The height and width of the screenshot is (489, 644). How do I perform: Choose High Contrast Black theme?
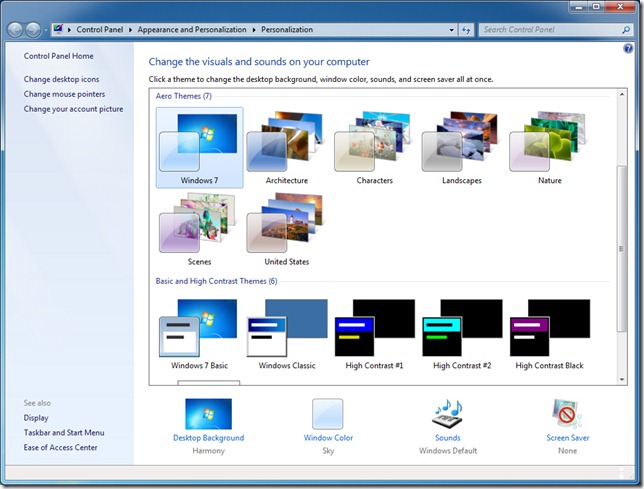[549, 331]
